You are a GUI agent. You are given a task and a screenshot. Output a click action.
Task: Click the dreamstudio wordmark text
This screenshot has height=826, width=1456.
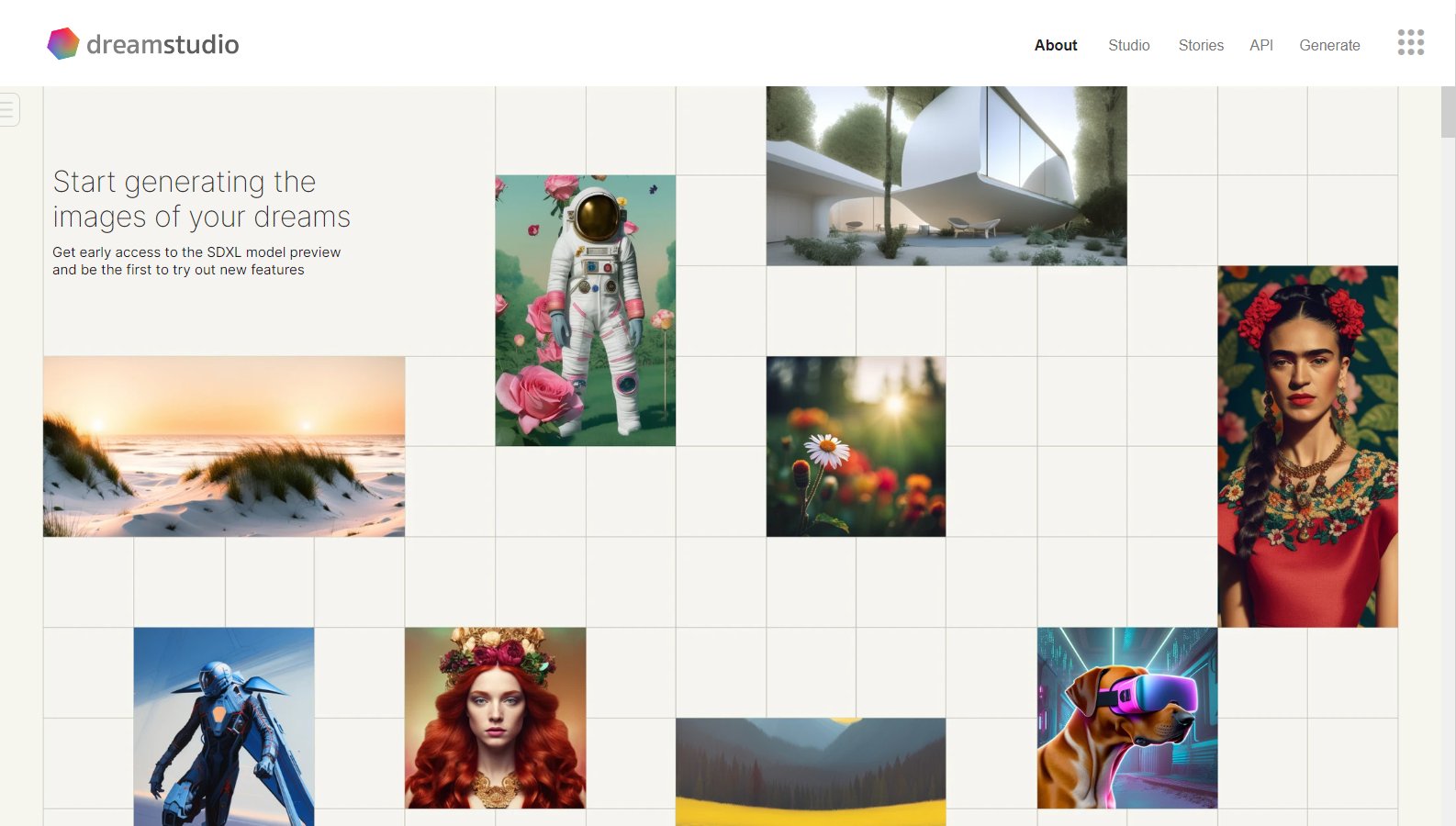click(x=162, y=44)
